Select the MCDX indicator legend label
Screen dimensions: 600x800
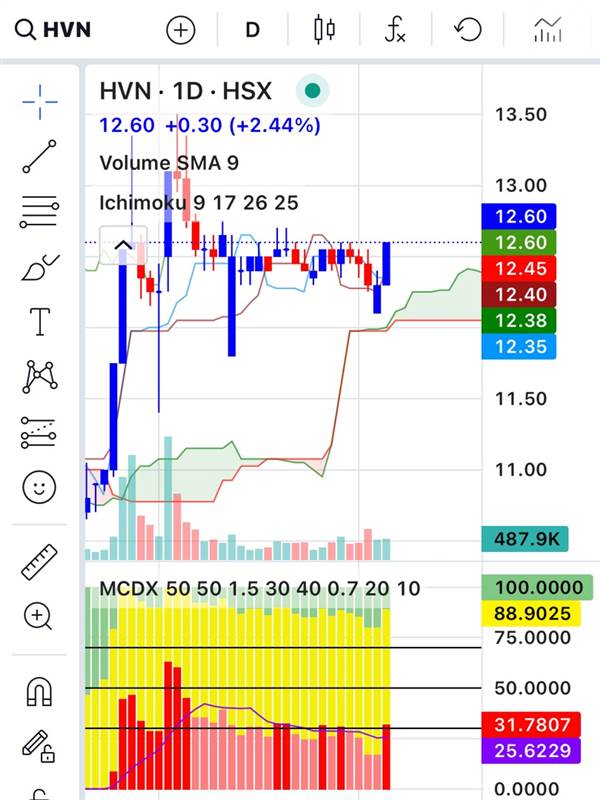click(260, 589)
